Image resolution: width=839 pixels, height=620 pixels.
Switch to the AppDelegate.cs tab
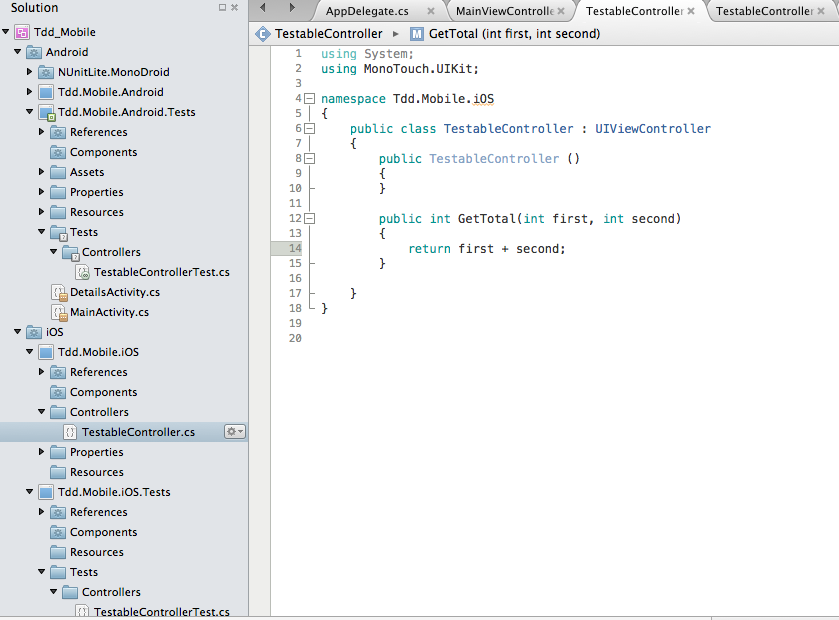tap(367, 11)
